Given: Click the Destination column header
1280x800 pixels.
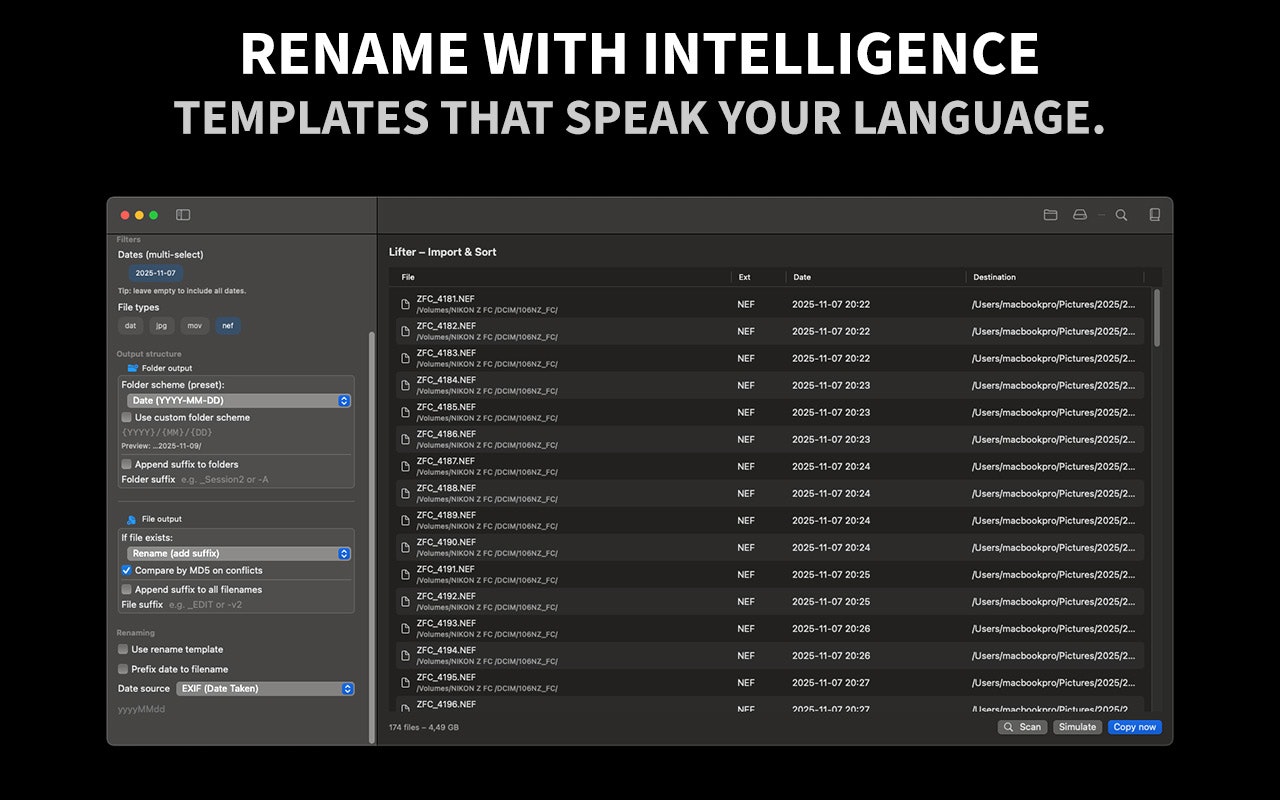Looking at the screenshot, I should pyautogui.click(x=994, y=277).
